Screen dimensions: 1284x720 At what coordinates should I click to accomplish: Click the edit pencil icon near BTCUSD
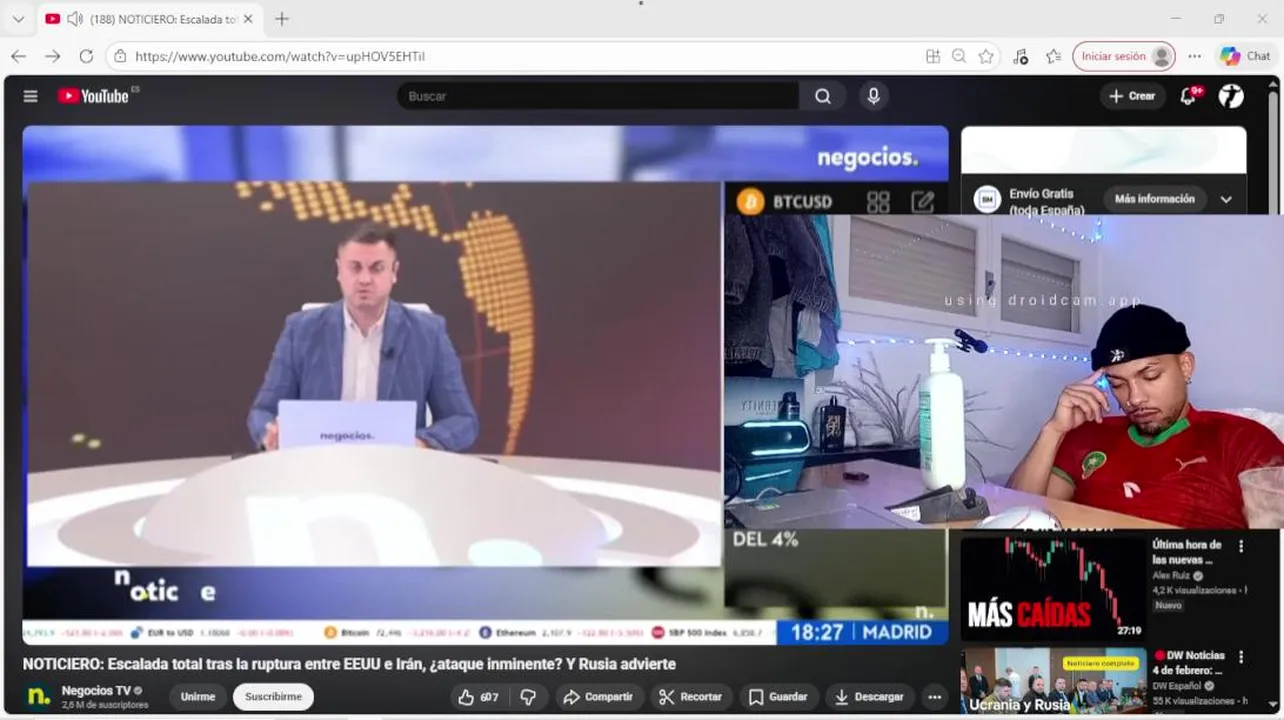pos(922,202)
